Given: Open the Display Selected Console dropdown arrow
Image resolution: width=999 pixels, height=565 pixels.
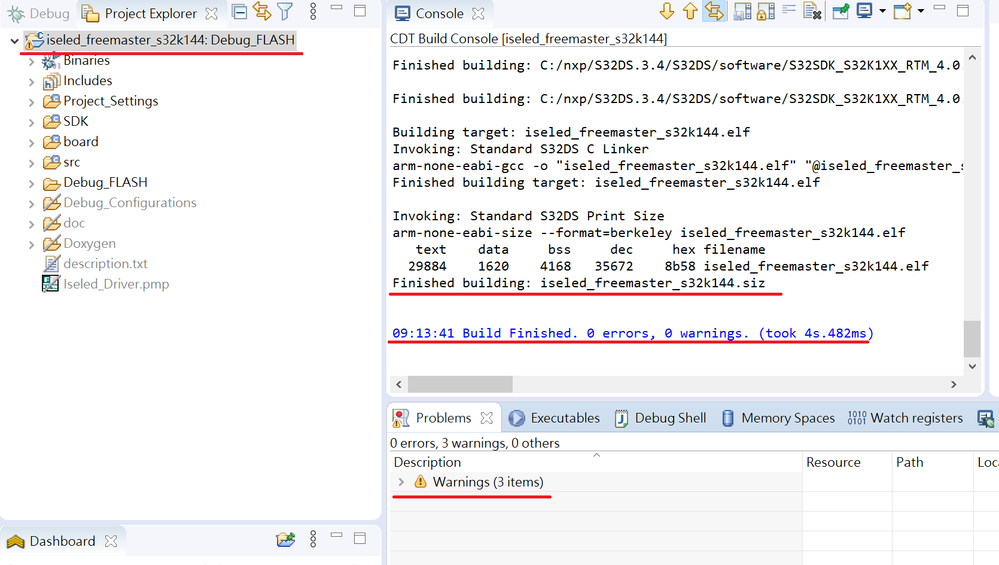Looking at the screenshot, I should (883, 11).
